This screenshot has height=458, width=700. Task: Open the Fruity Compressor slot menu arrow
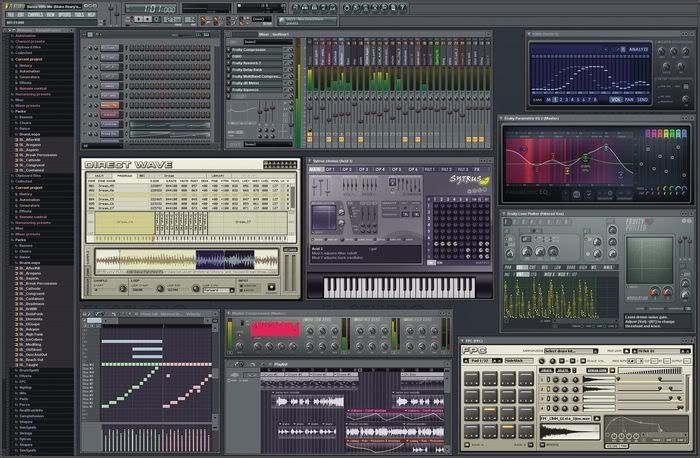tap(228, 50)
